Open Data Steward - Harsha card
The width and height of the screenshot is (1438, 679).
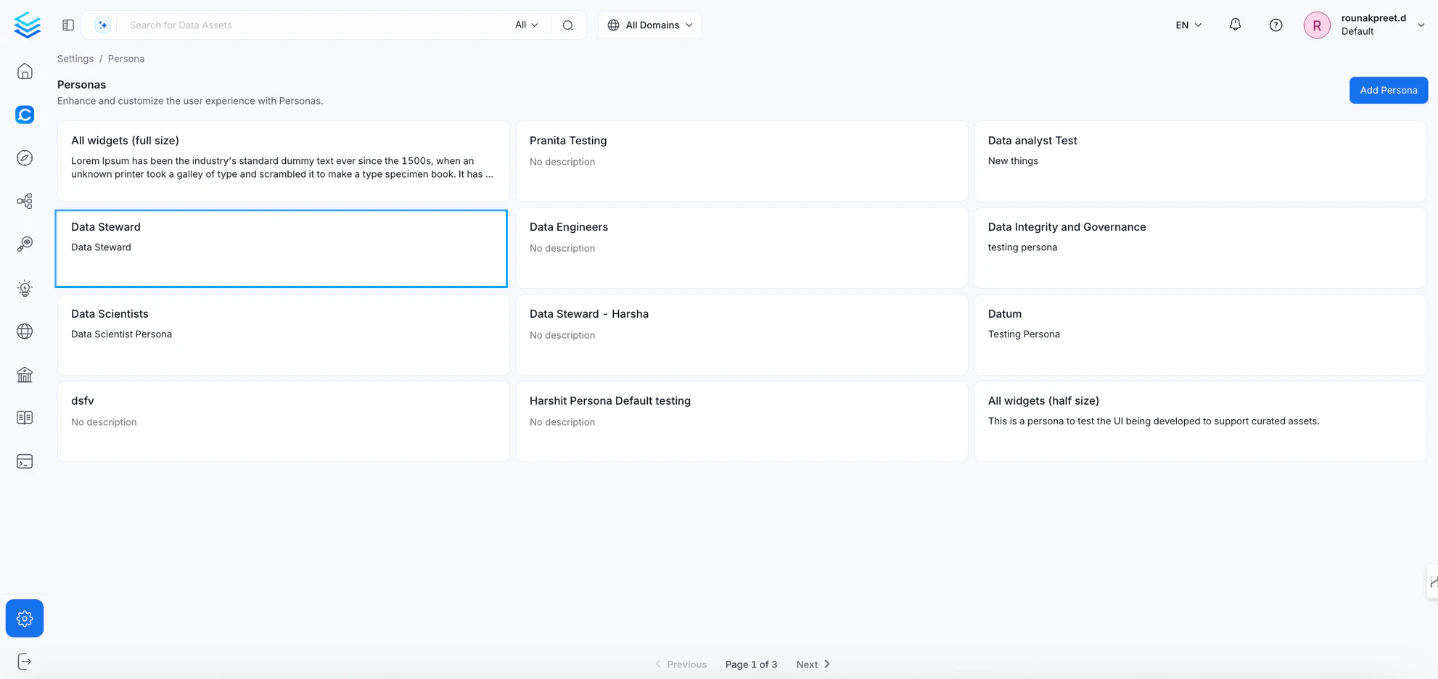click(742, 335)
